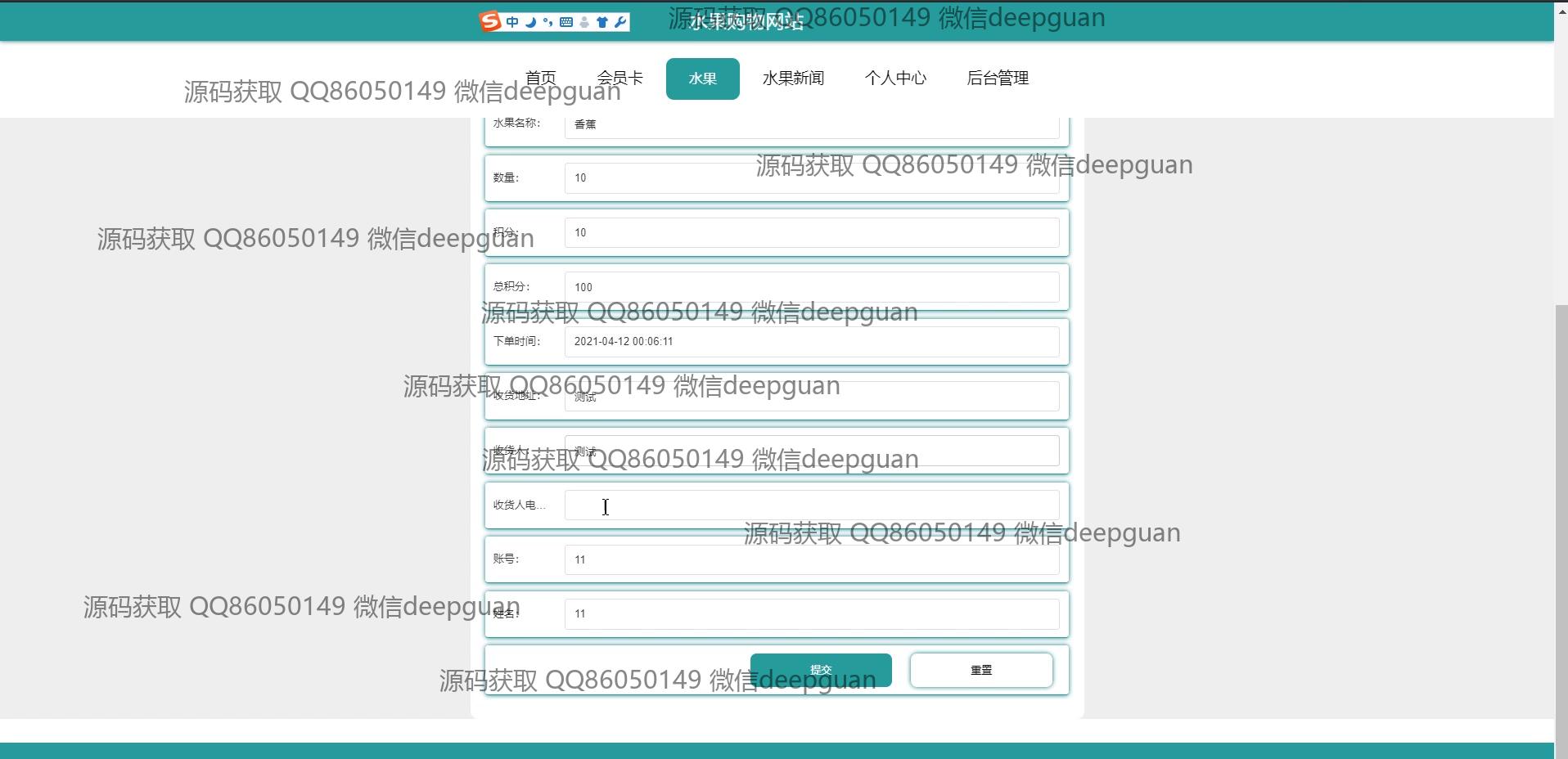Toggle the punctuation mode icon in IME bar
This screenshot has width=1568, height=759.
point(547,22)
